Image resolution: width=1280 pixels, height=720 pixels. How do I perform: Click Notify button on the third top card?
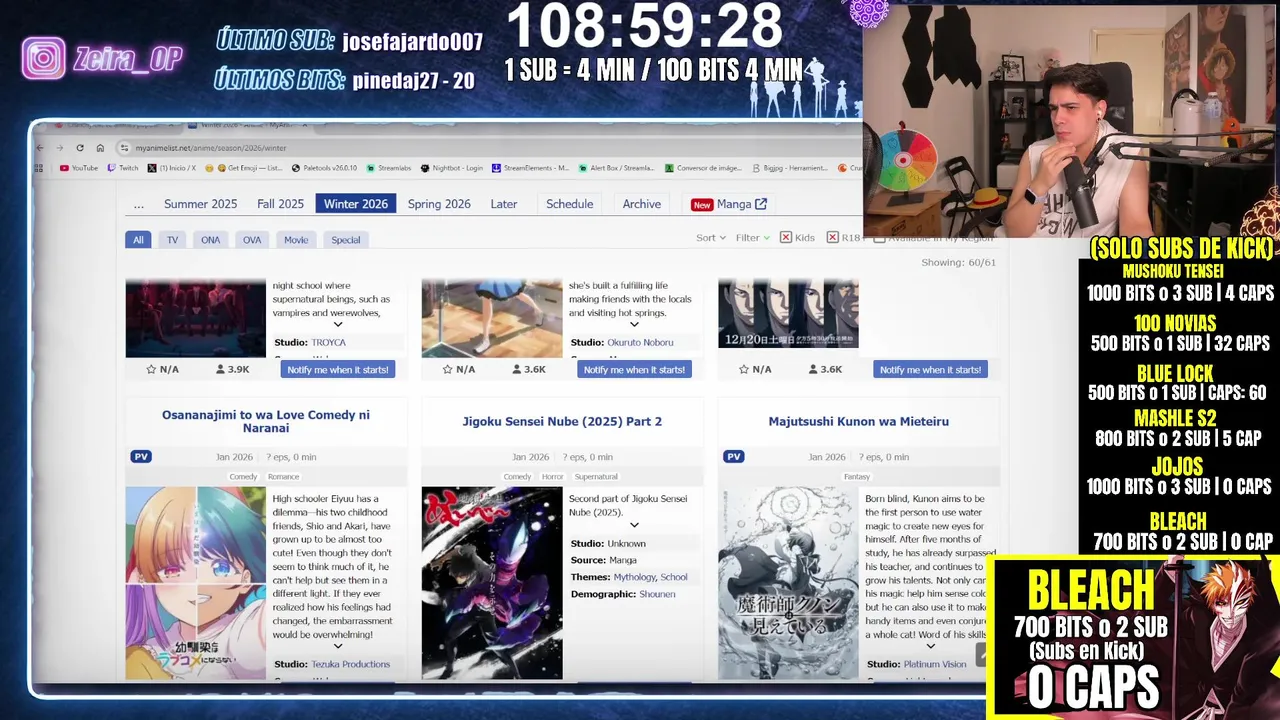tap(931, 369)
